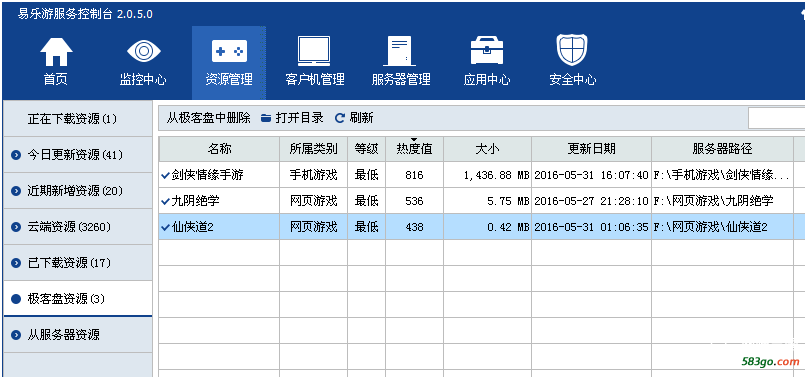Sort by 热度值 column header

(414, 149)
